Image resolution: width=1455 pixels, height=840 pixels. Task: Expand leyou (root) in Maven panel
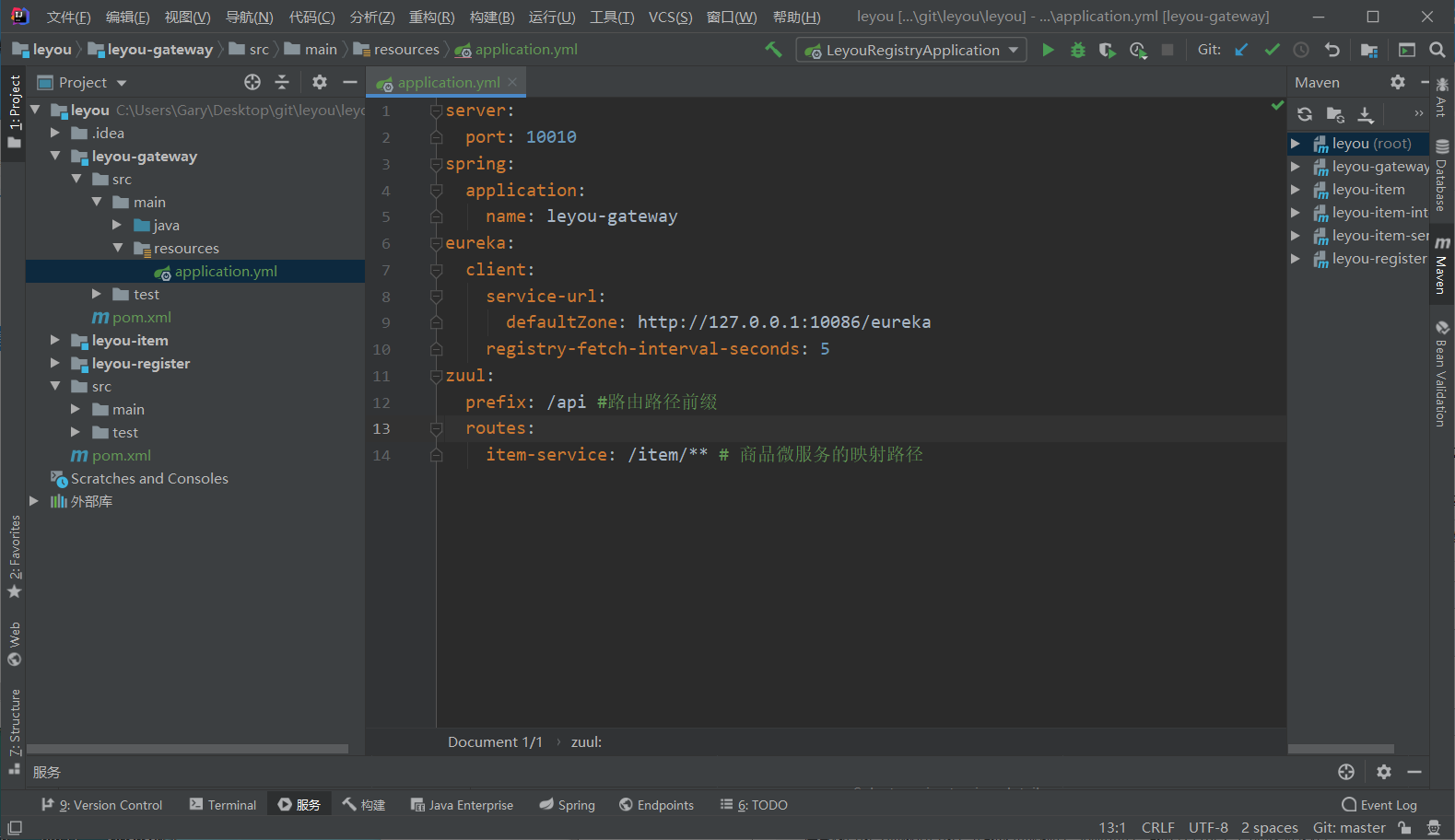[1296, 144]
